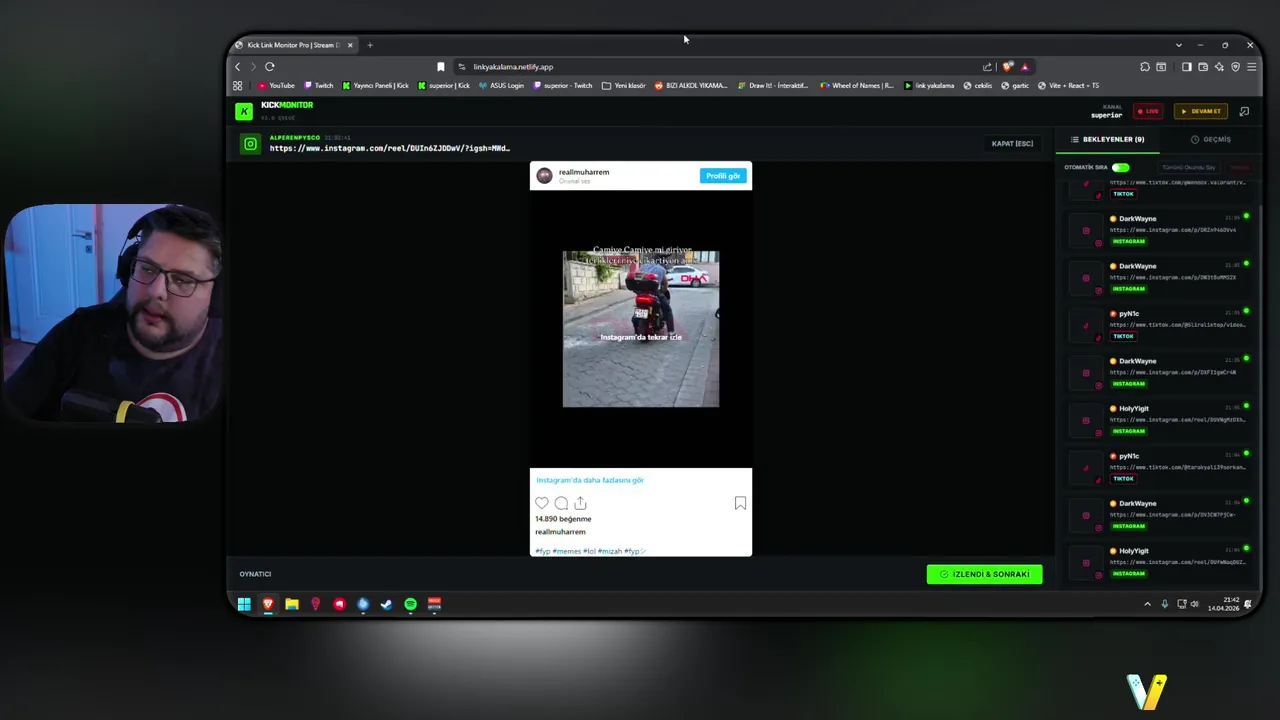Open the Yayıncı Paneli | Kick bookmark
The image size is (1280, 720).
[375, 86]
